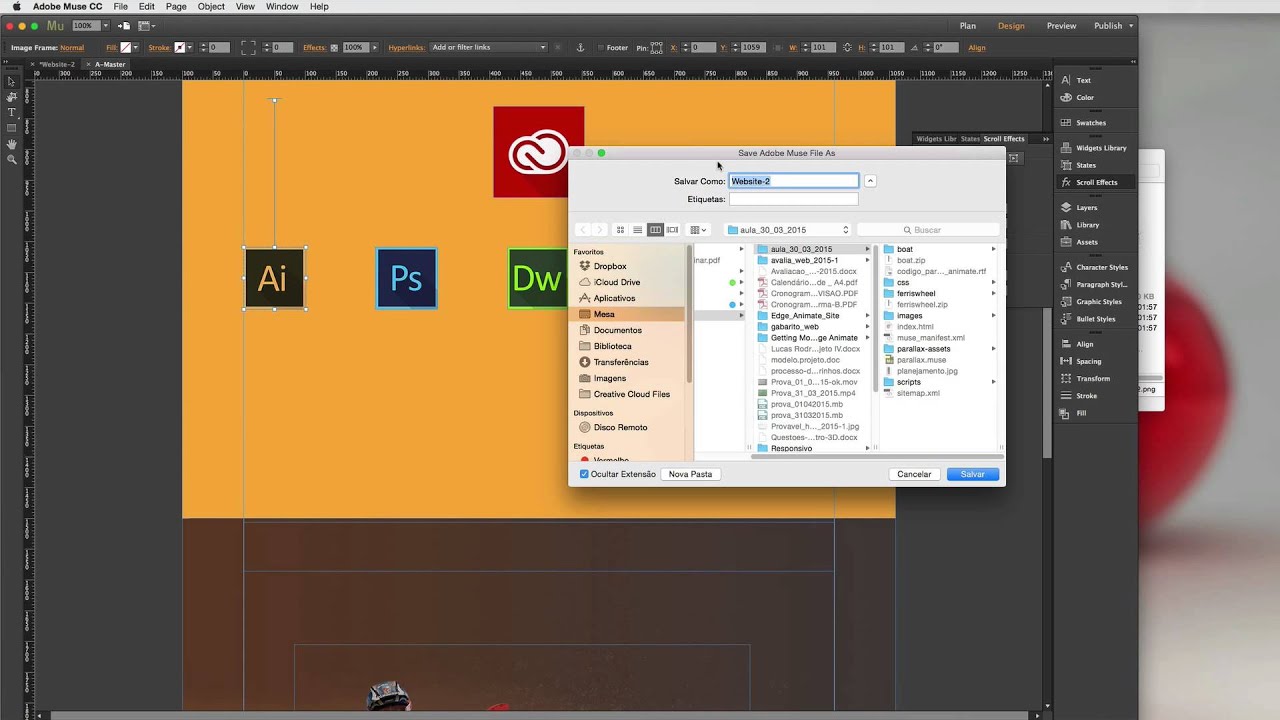Switch to the *Website-2 document tab
Viewport: 1280px width, 720px height.
click(x=57, y=64)
